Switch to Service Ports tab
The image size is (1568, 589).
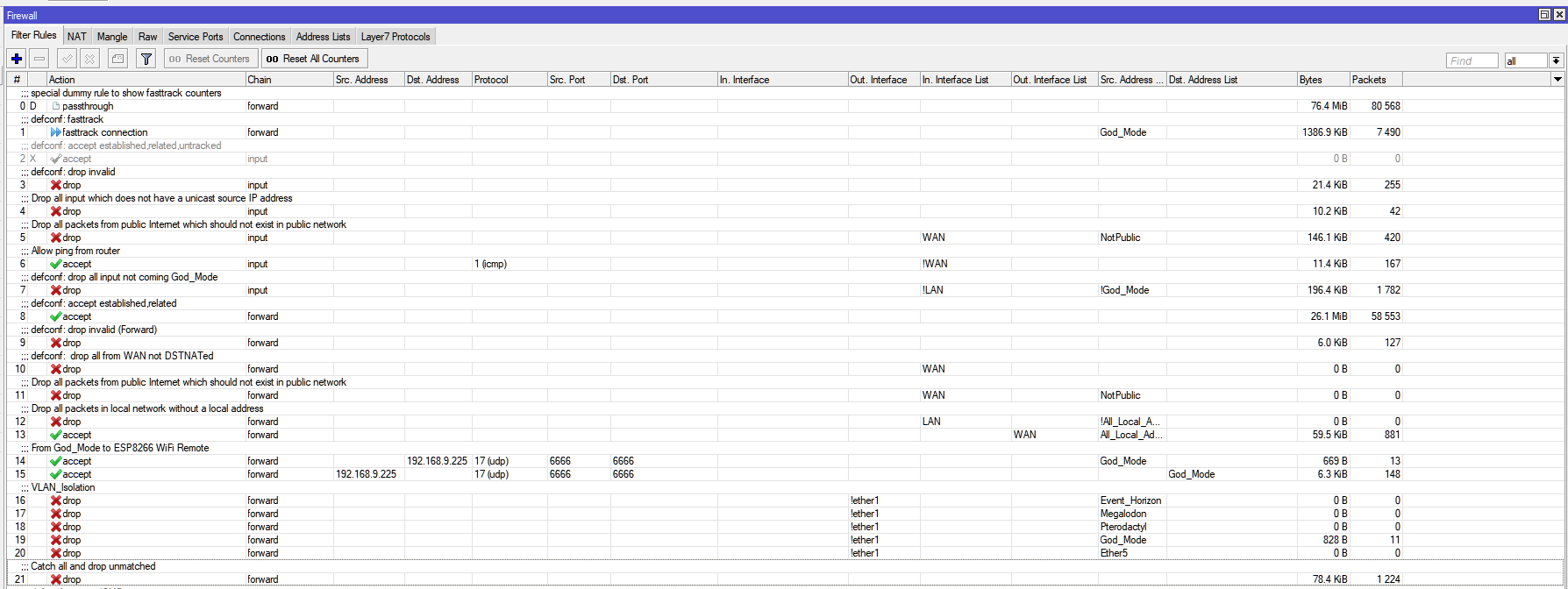tap(196, 37)
